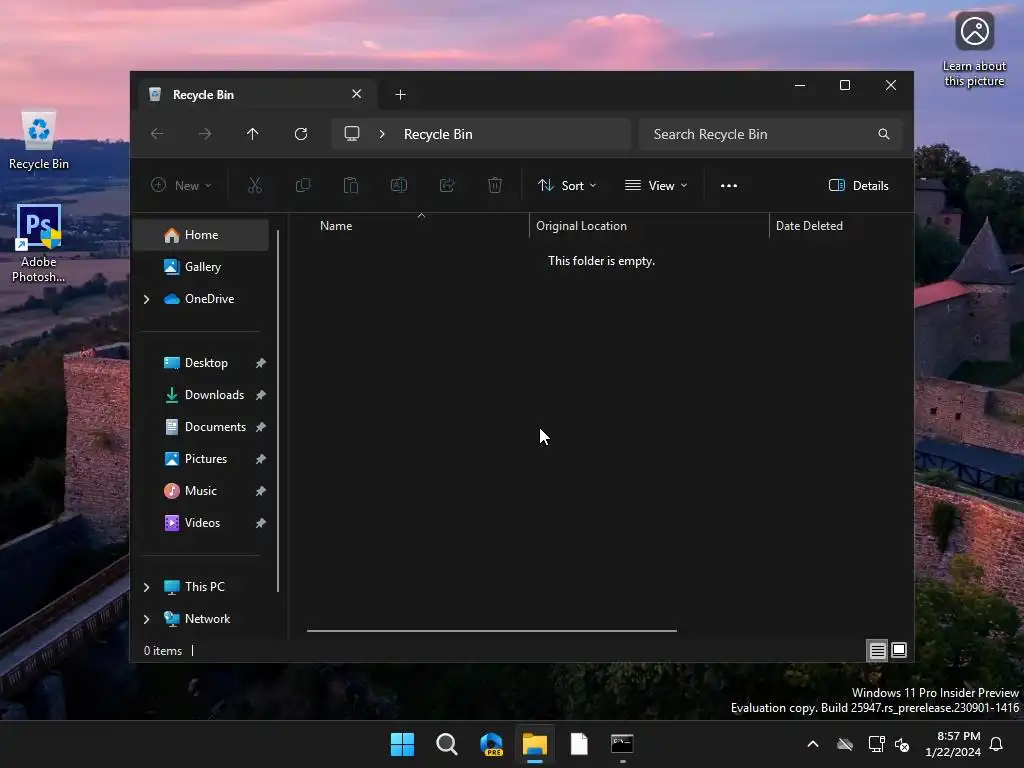
Task: Click the Back navigation arrow
Action: [157, 134]
